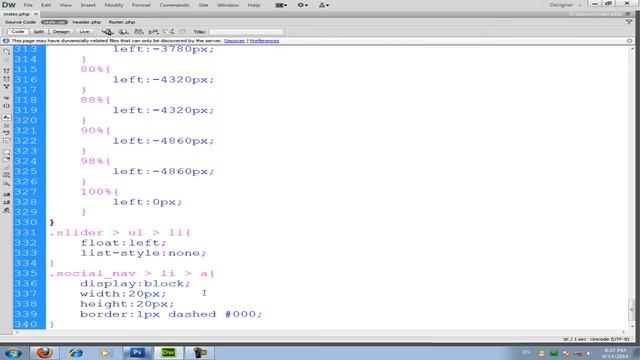Click the Discover link in info bar
Screen dimensions: 640x360
coord(234,41)
